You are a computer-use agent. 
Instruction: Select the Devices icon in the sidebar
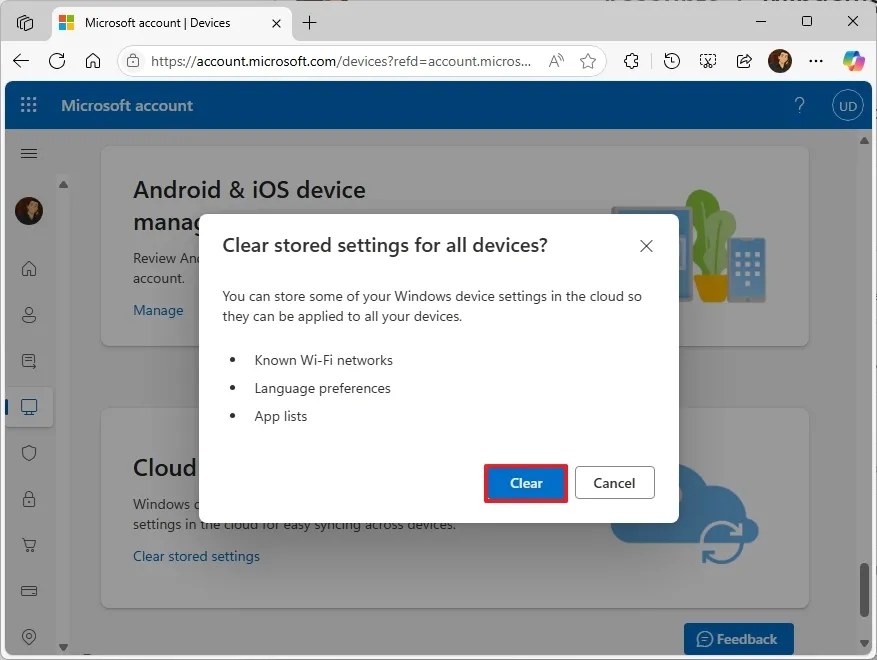click(x=29, y=407)
